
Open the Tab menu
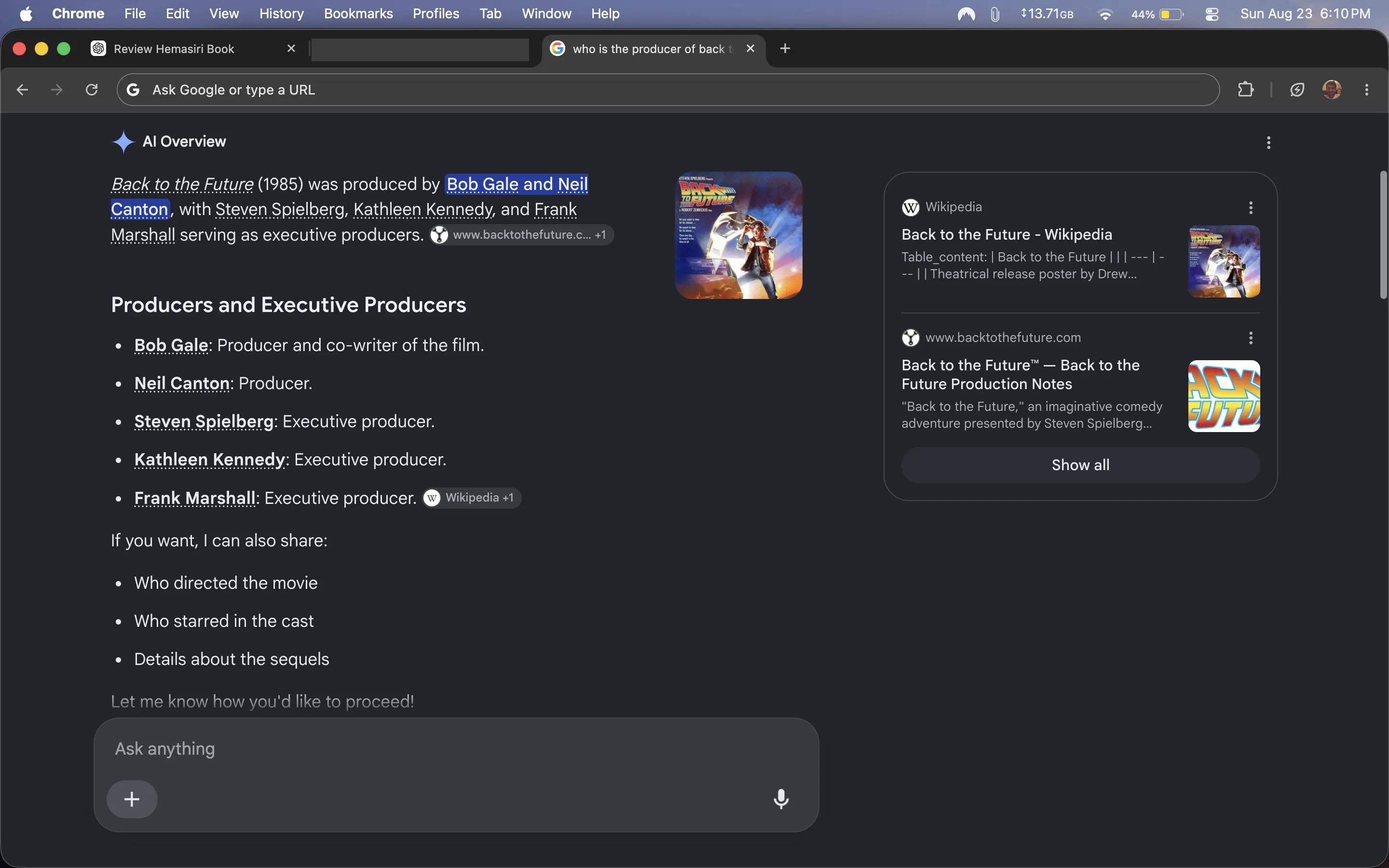click(x=490, y=14)
